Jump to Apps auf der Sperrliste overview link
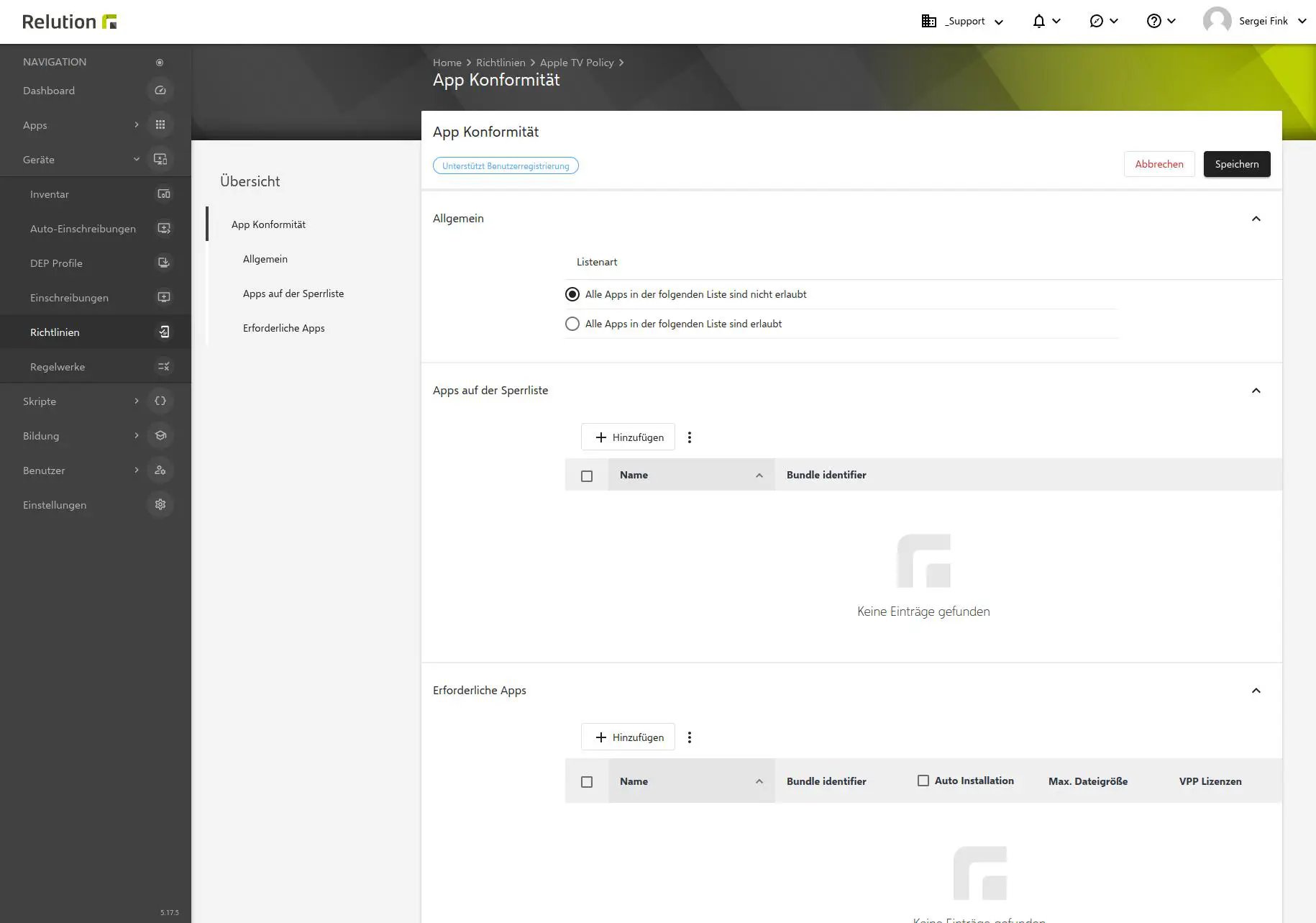Image resolution: width=1316 pixels, height=923 pixels. click(x=293, y=294)
